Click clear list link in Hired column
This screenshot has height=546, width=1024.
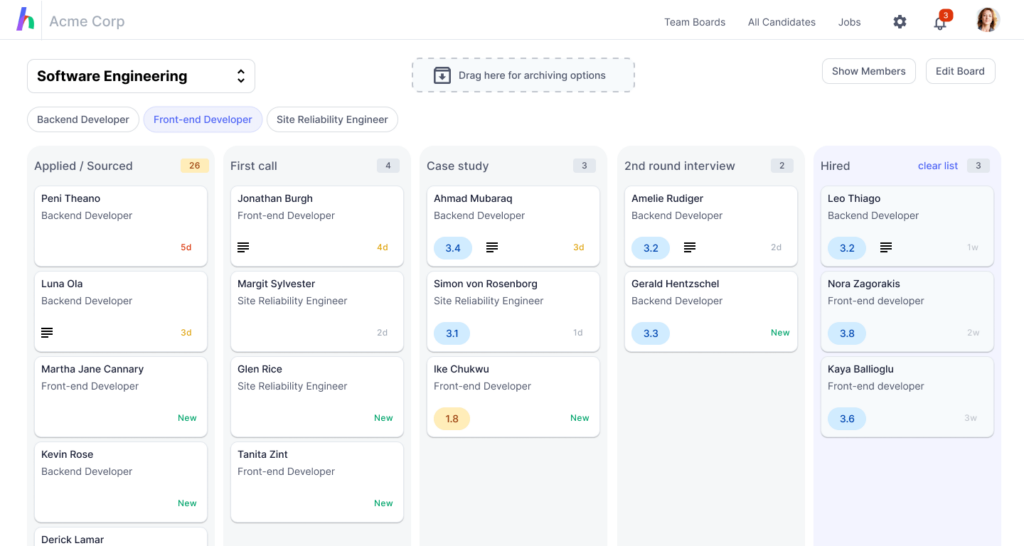click(937, 166)
